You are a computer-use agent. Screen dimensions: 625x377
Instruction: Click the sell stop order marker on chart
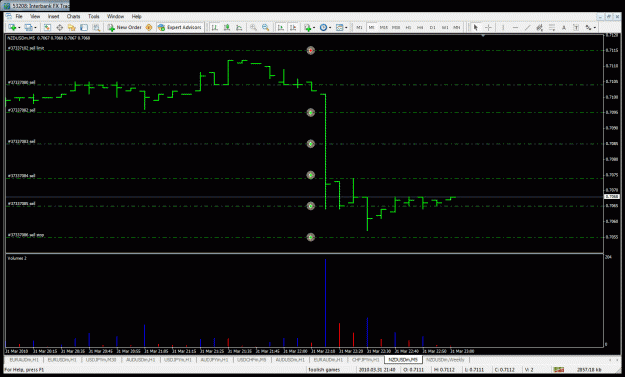coord(311,237)
